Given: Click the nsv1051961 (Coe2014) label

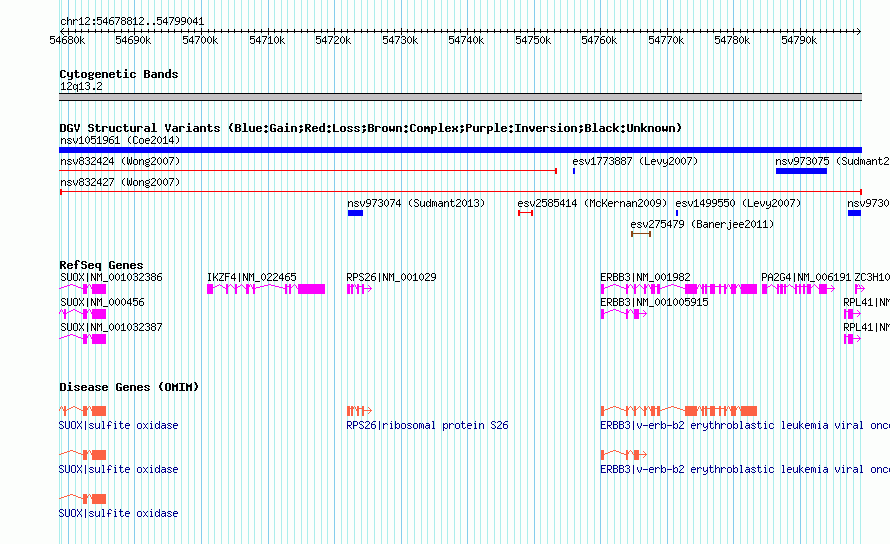Looking at the screenshot, I should tap(120, 140).
